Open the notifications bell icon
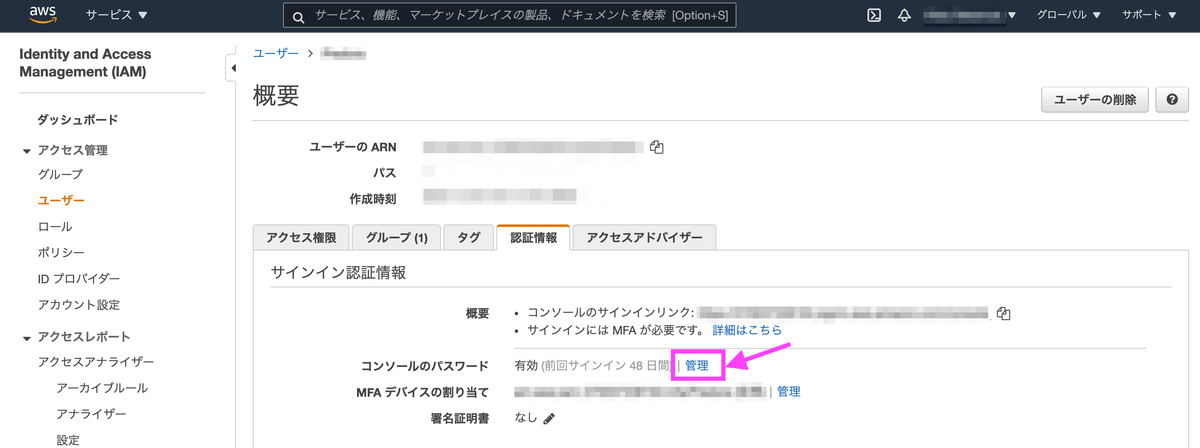This screenshot has height=448, width=1200. pos(904,16)
